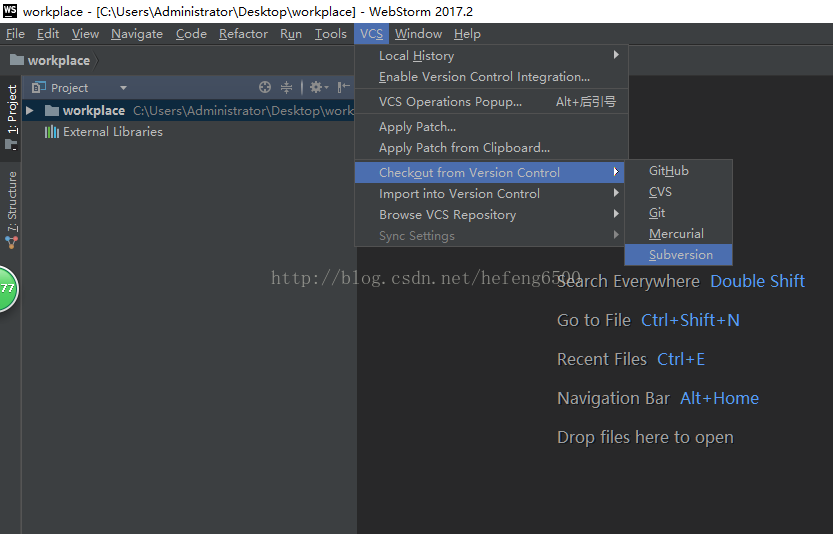Screen dimensions: 833x534
Task: Open the Refactor menu
Action: pyautogui.click(x=243, y=33)
